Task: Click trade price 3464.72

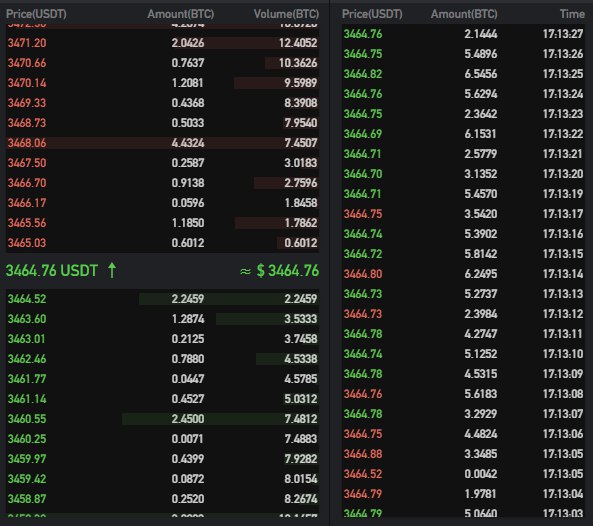Action: (x=363, y=254)
